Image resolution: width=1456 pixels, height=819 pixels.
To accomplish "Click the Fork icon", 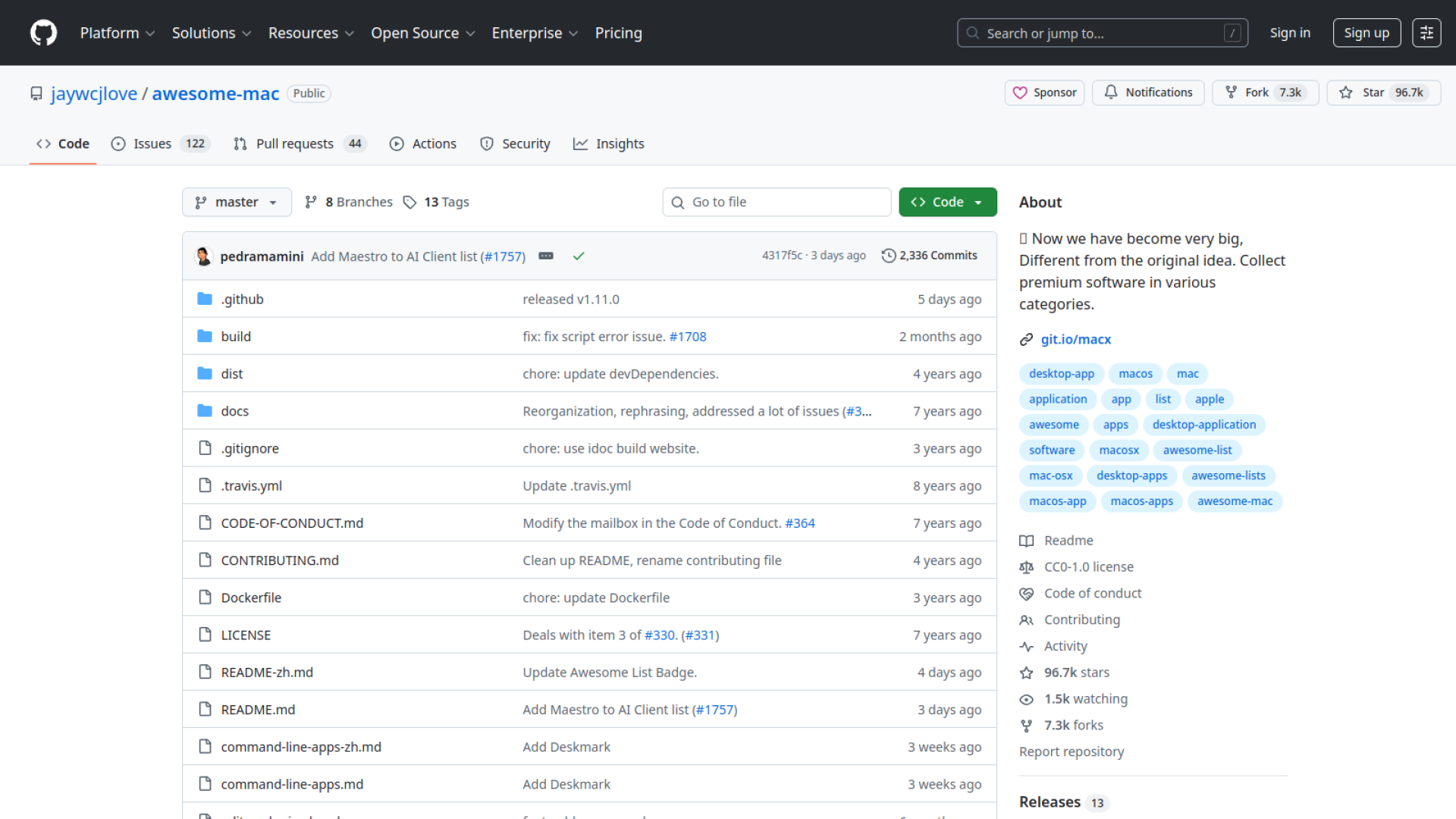I will click(1231, 93).
